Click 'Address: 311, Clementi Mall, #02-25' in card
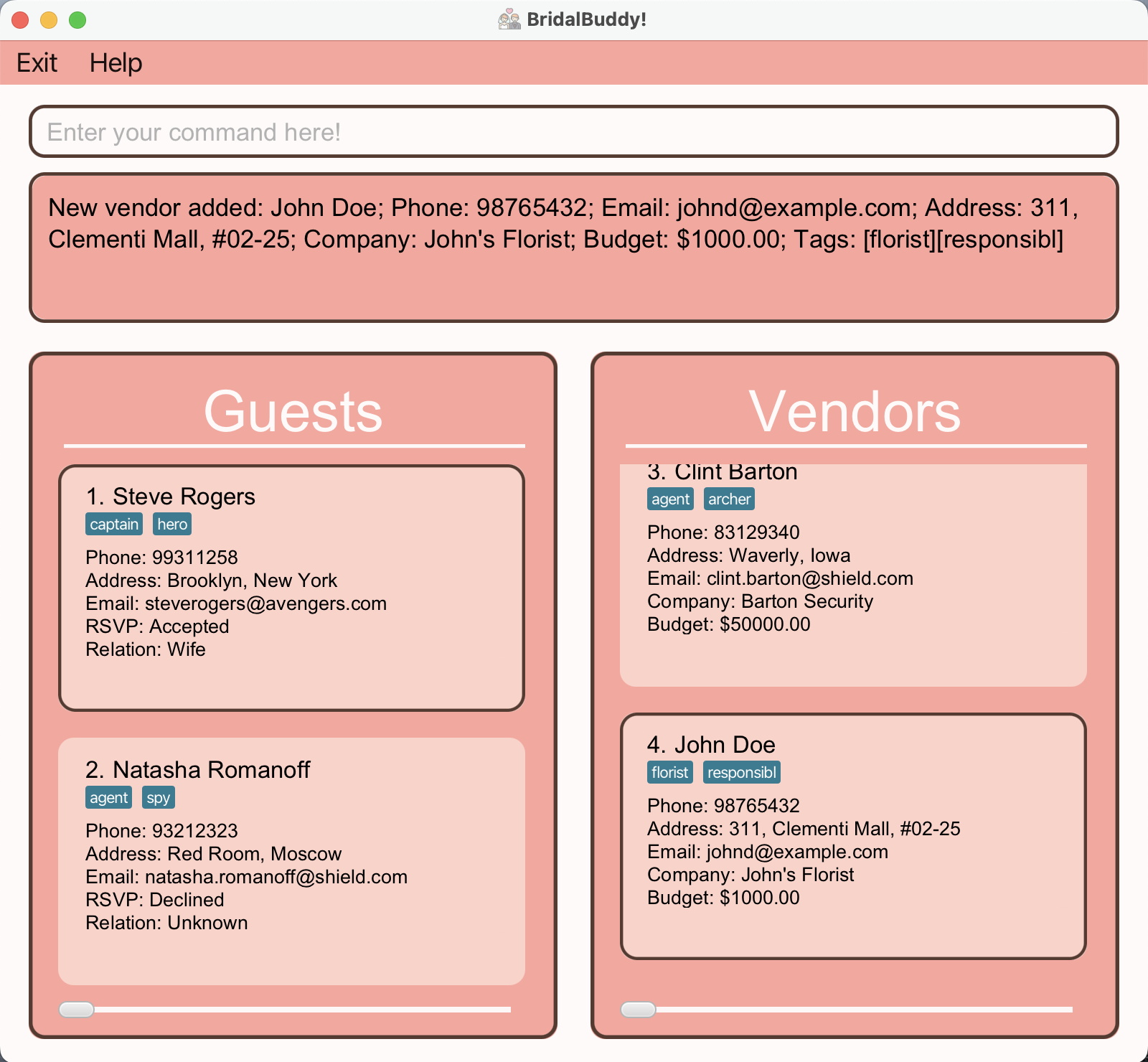Viewport: 1148px width, 1062px height. click(x=804, y=829)
